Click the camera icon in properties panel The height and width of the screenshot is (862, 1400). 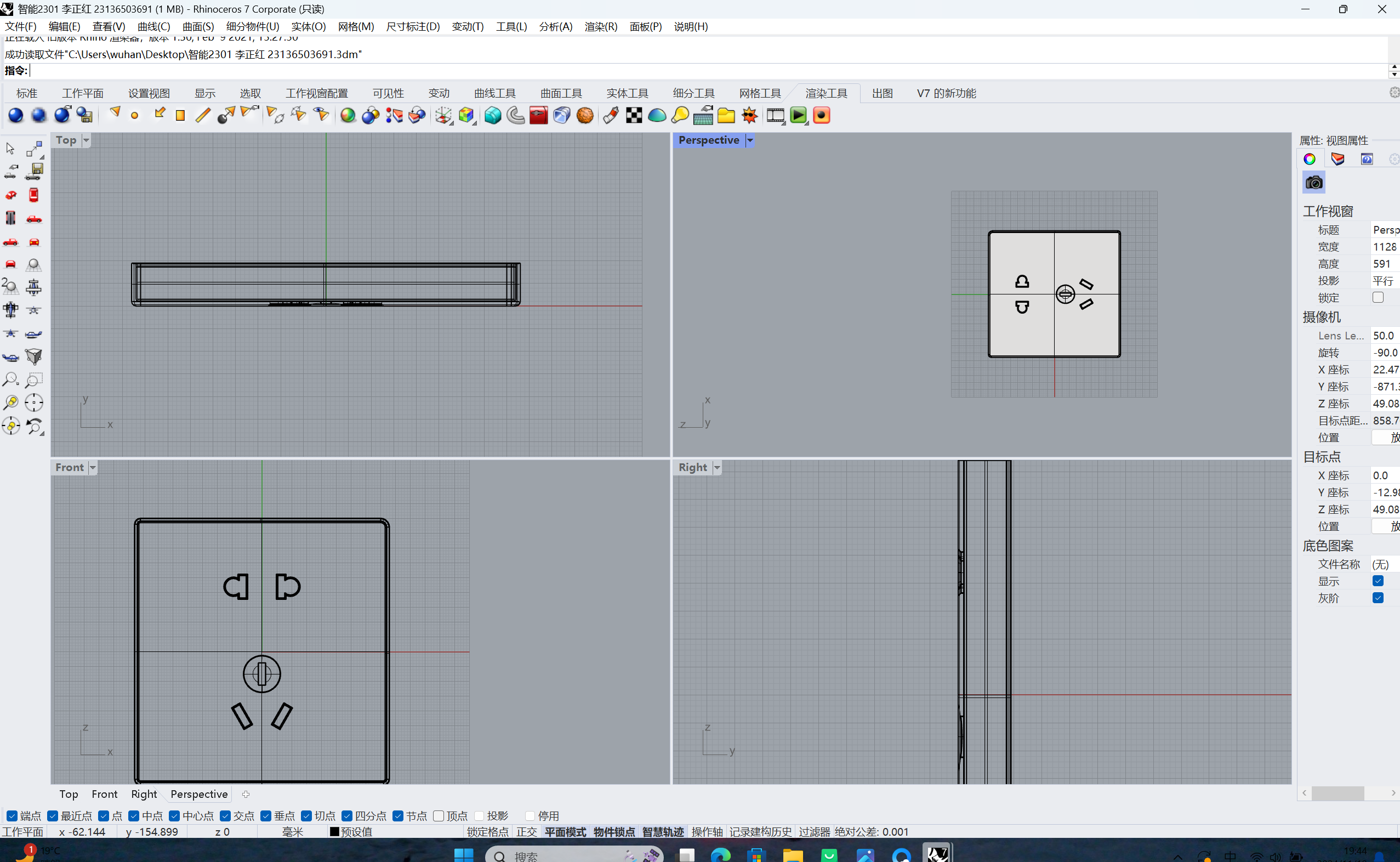(x=1314, y=183)
